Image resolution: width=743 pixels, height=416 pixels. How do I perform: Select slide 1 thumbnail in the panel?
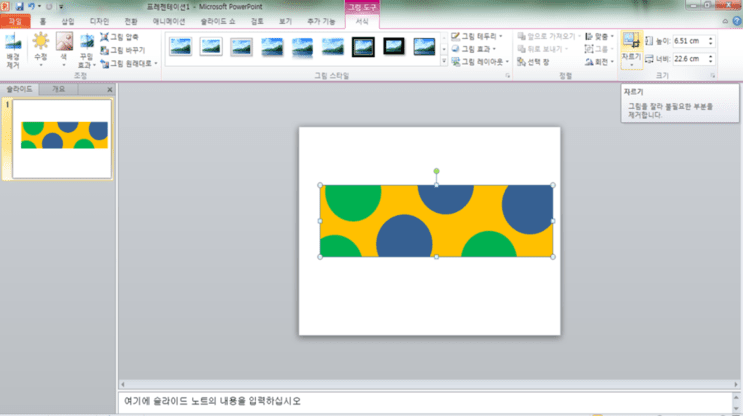coord(62,139)
